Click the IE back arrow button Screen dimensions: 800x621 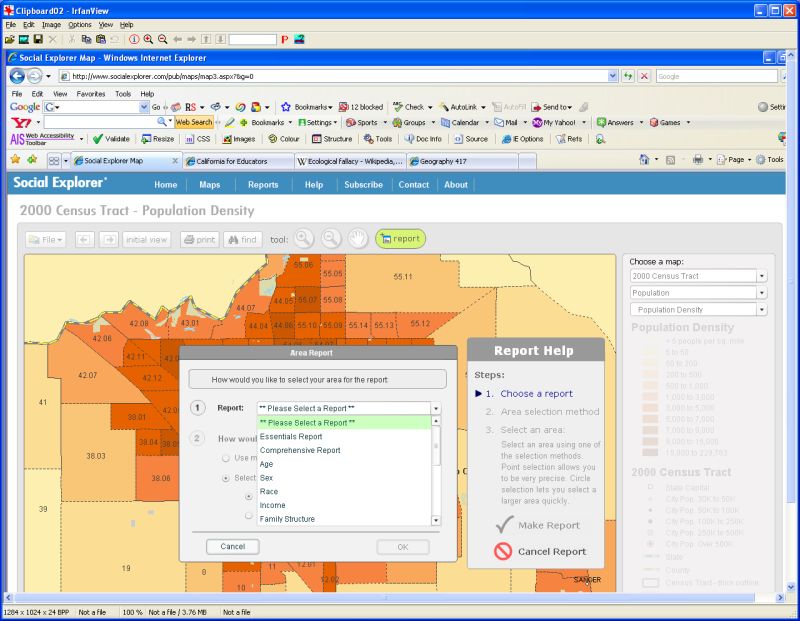[x=17, y=76]
